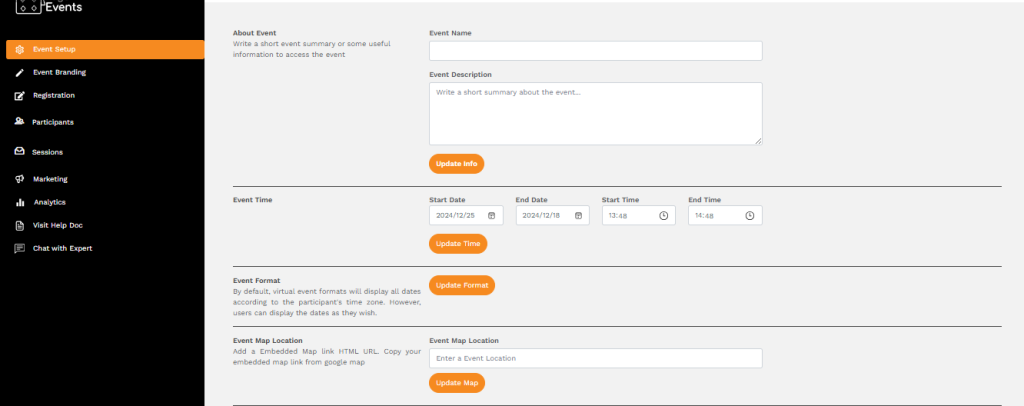1024x406 pixels.
Task: Click the Sessions envelope icon
Action: pos(20,153)
